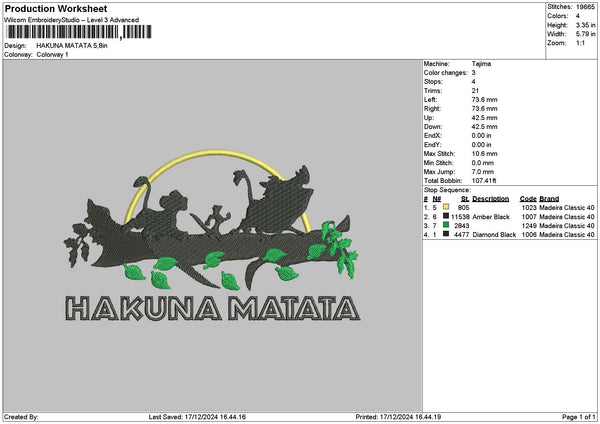This screenshot has height=424, width=600.
Task: Click the Zoom value "1:1"
Action: point(580,43)
